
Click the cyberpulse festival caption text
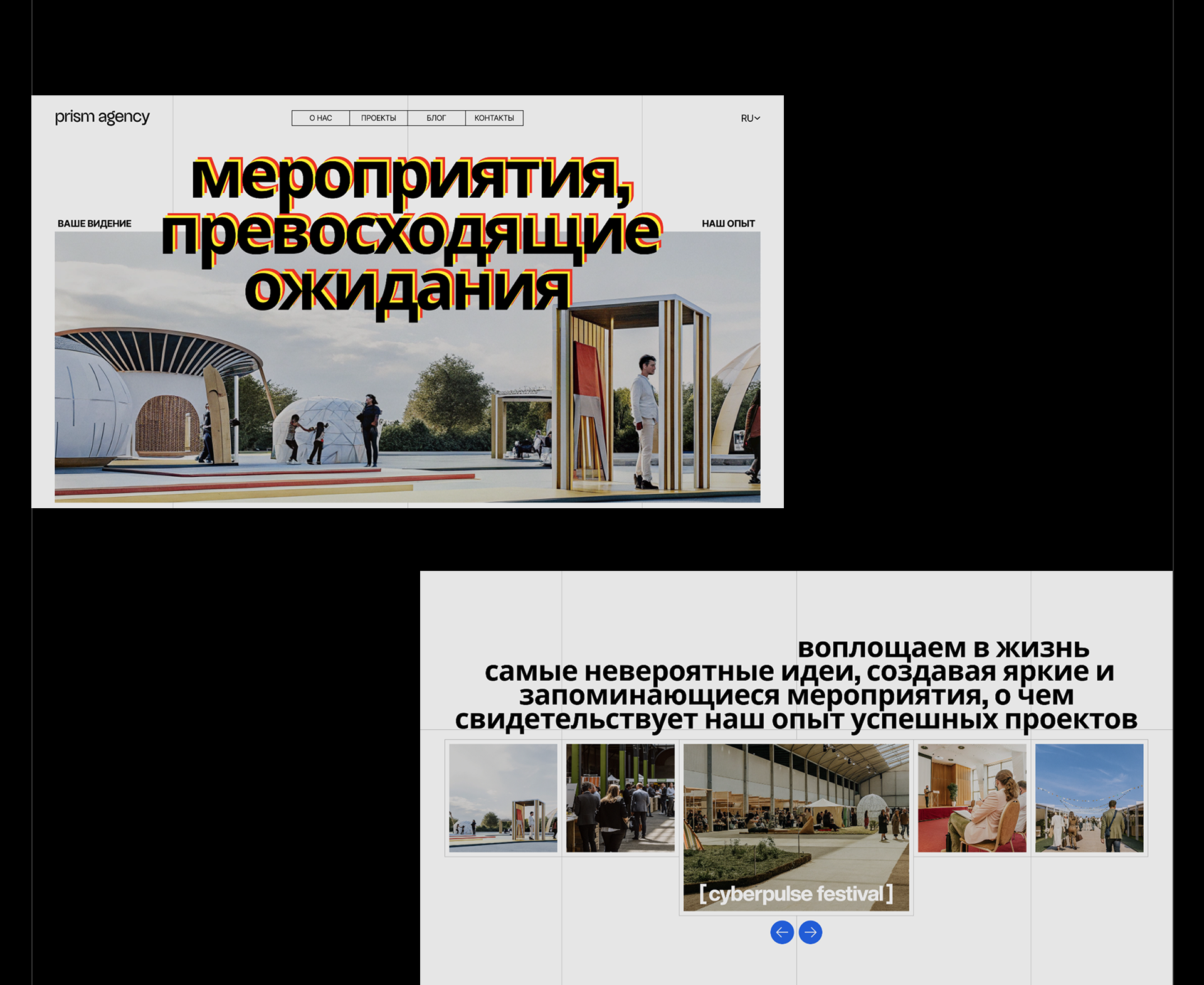coord(796,893)
